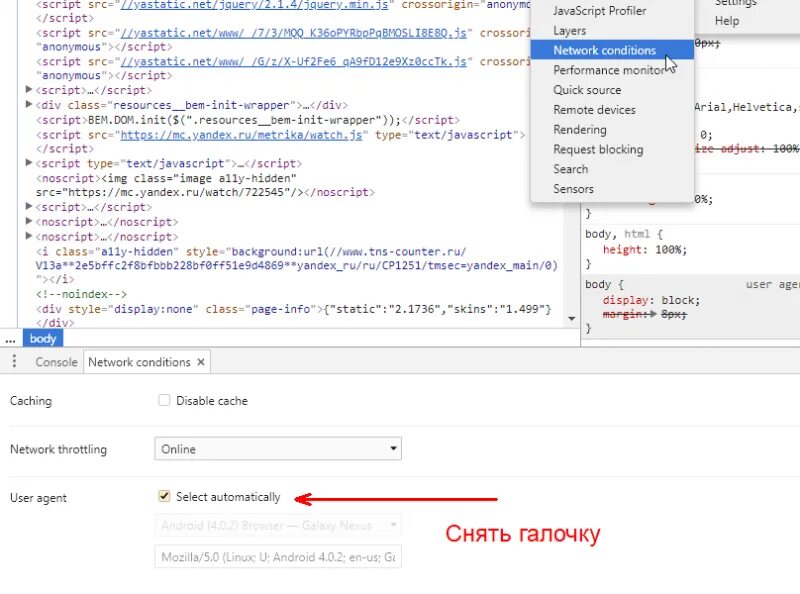Viewport: 800px width, 594px height.
Task: Expand the script type text/javascript node
Action: tap(29, 163)
